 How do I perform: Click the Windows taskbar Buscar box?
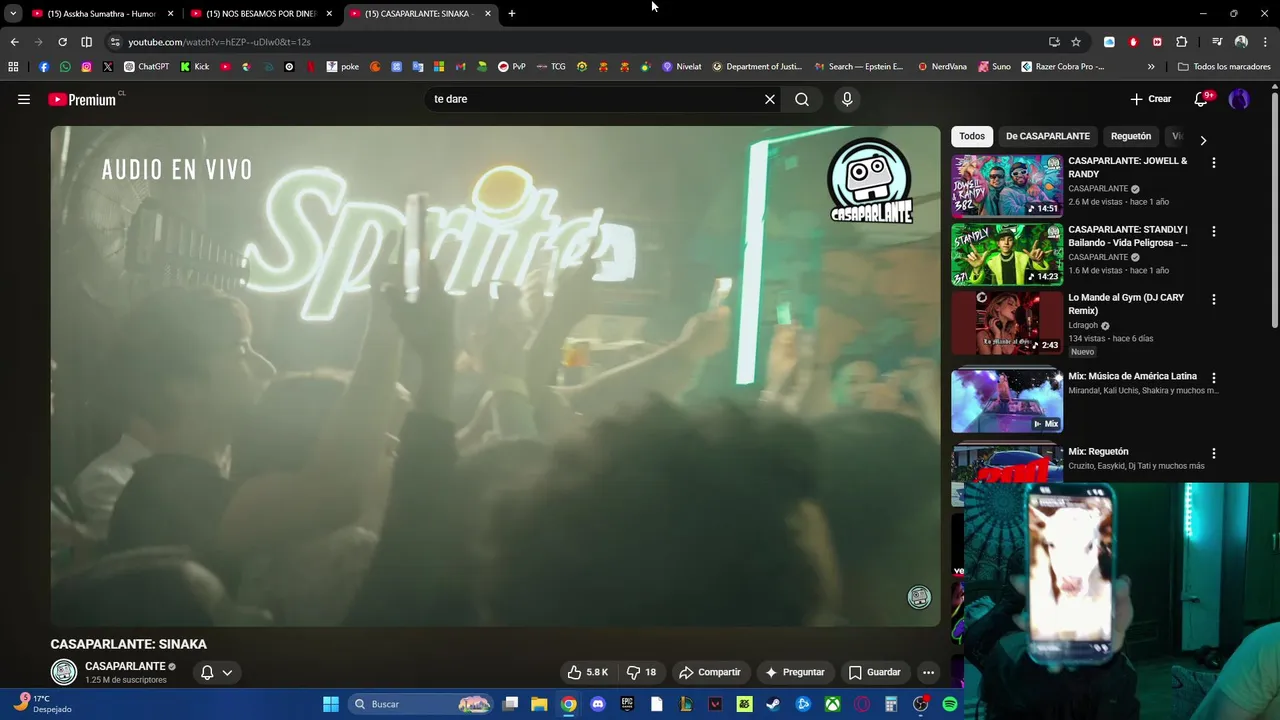tap(420, 704)
